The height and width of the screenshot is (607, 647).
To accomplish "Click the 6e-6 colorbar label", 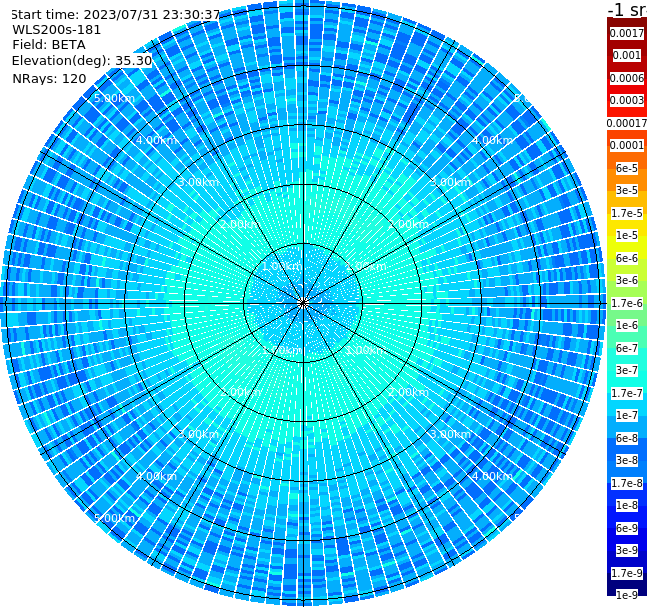I will 627,258.
